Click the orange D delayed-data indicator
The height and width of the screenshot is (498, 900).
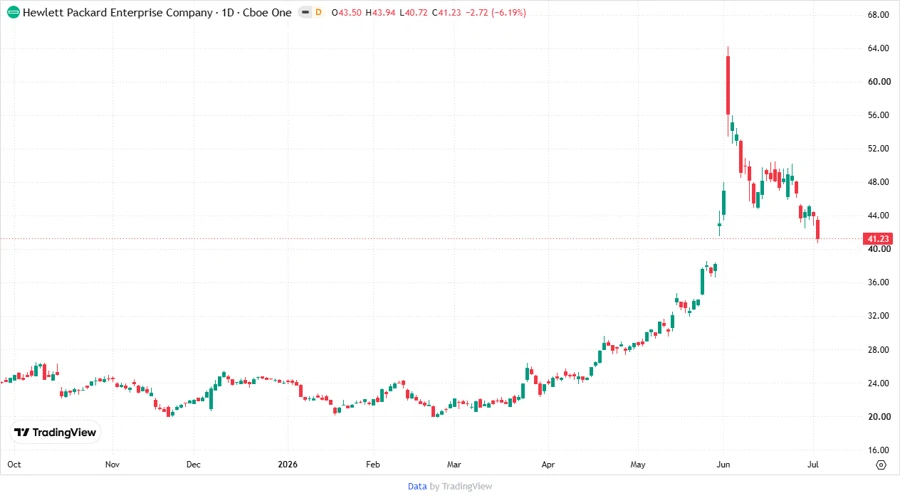[x=319, y=12]
